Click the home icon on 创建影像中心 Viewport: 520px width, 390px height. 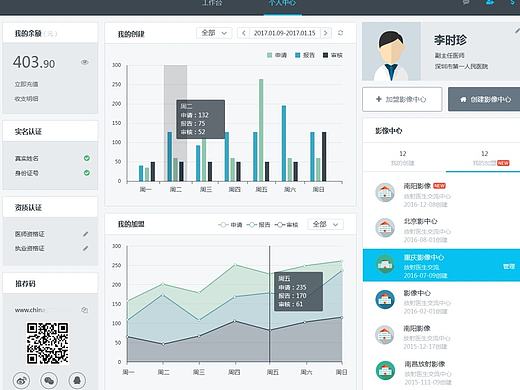pos(463,99)
